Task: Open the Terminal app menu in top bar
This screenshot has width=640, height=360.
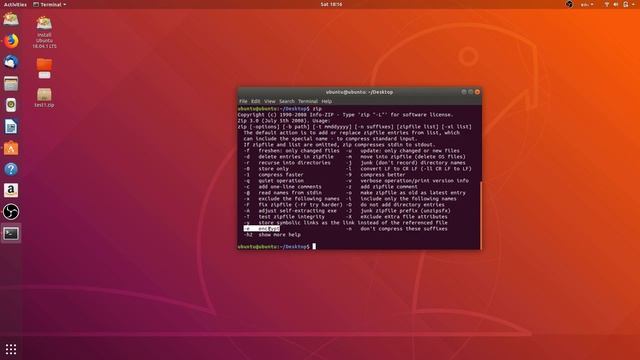Action: click(x=50, y=4)
